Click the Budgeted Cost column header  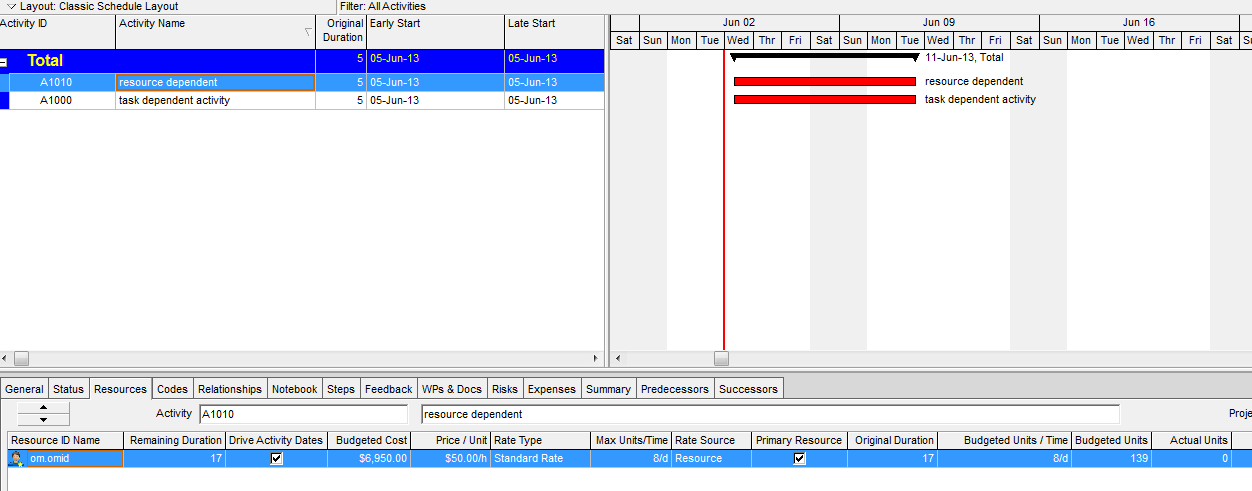(369, 440)
